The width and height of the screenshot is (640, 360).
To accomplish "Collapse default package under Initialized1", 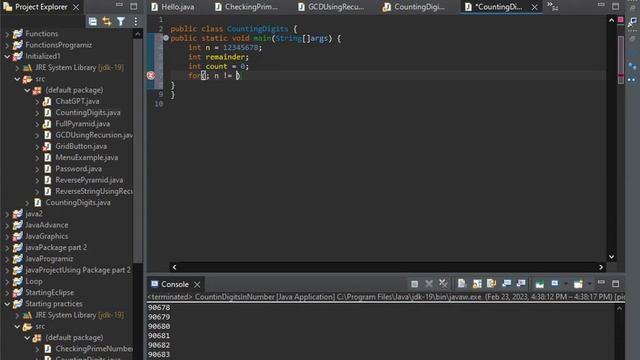I will click(x=27, y=90).
